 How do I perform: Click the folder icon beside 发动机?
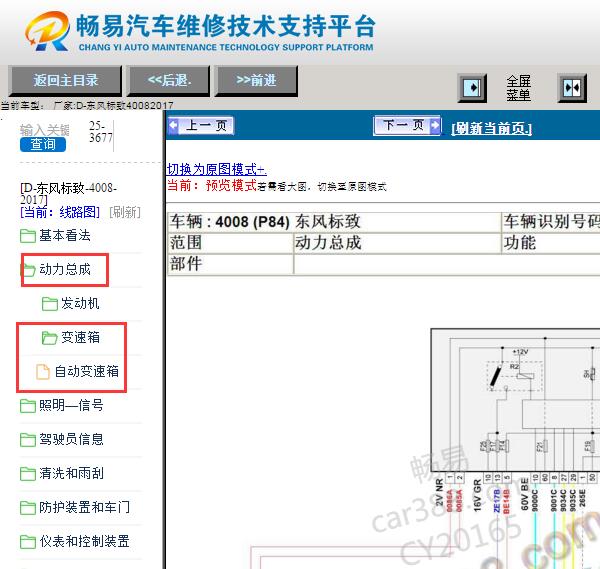coord(50,304)
